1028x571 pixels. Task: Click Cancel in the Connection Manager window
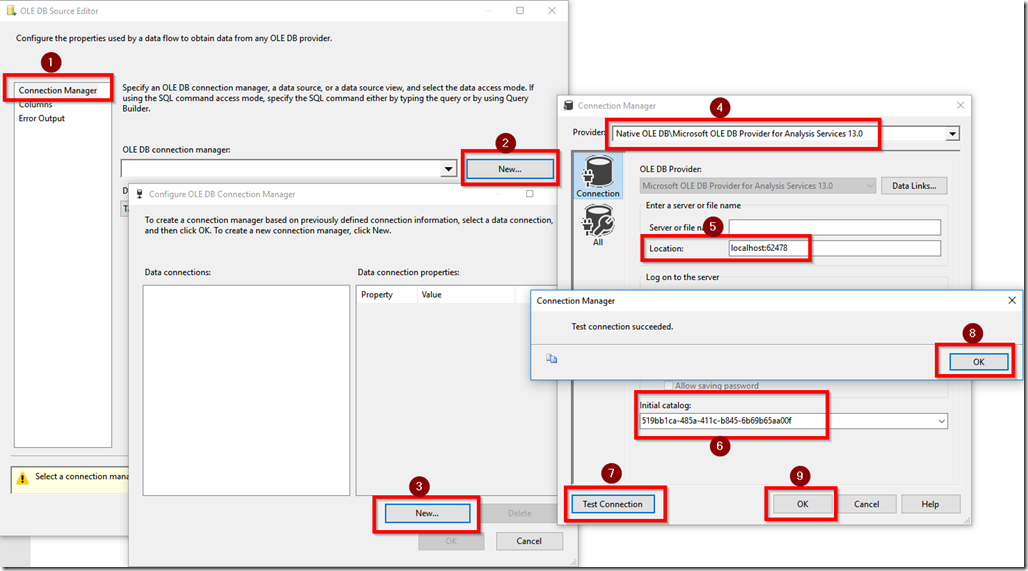[866, 504]
